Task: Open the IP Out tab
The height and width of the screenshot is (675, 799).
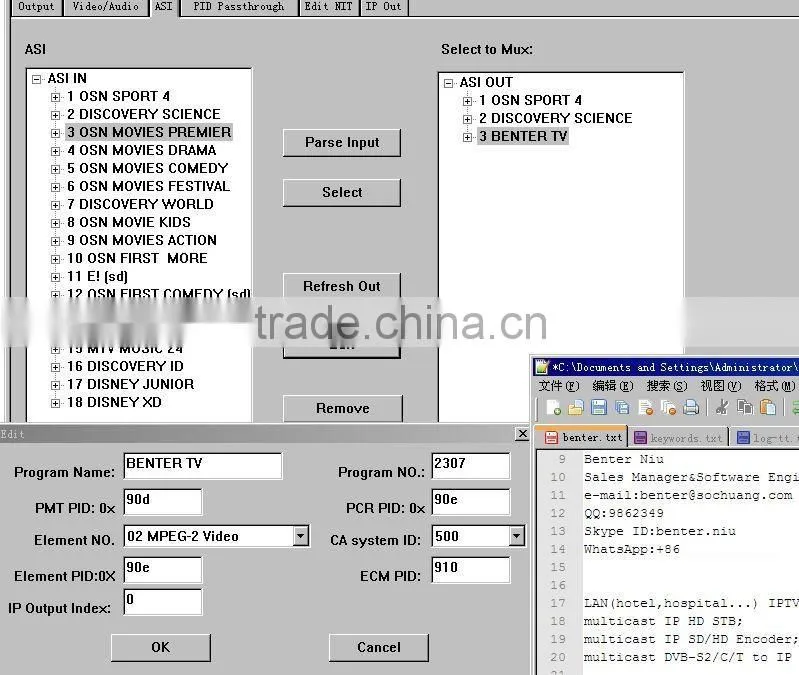Action: tap(384, 7)
